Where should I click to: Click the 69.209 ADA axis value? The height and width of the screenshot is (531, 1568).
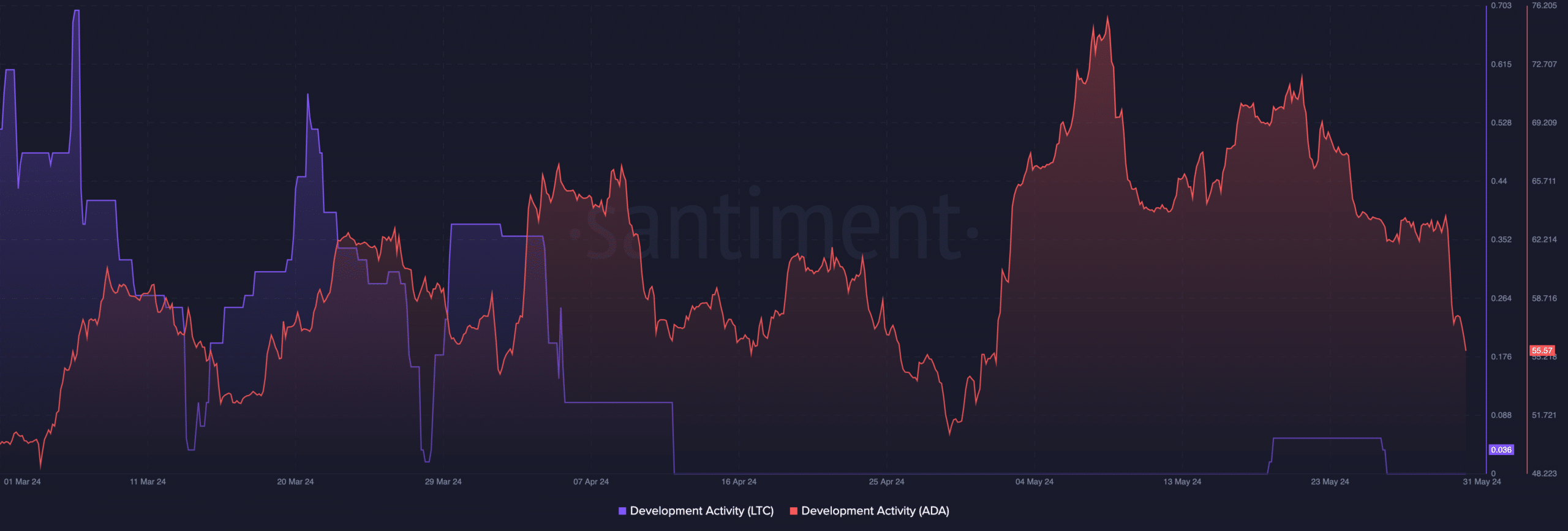click(1544, 123)
